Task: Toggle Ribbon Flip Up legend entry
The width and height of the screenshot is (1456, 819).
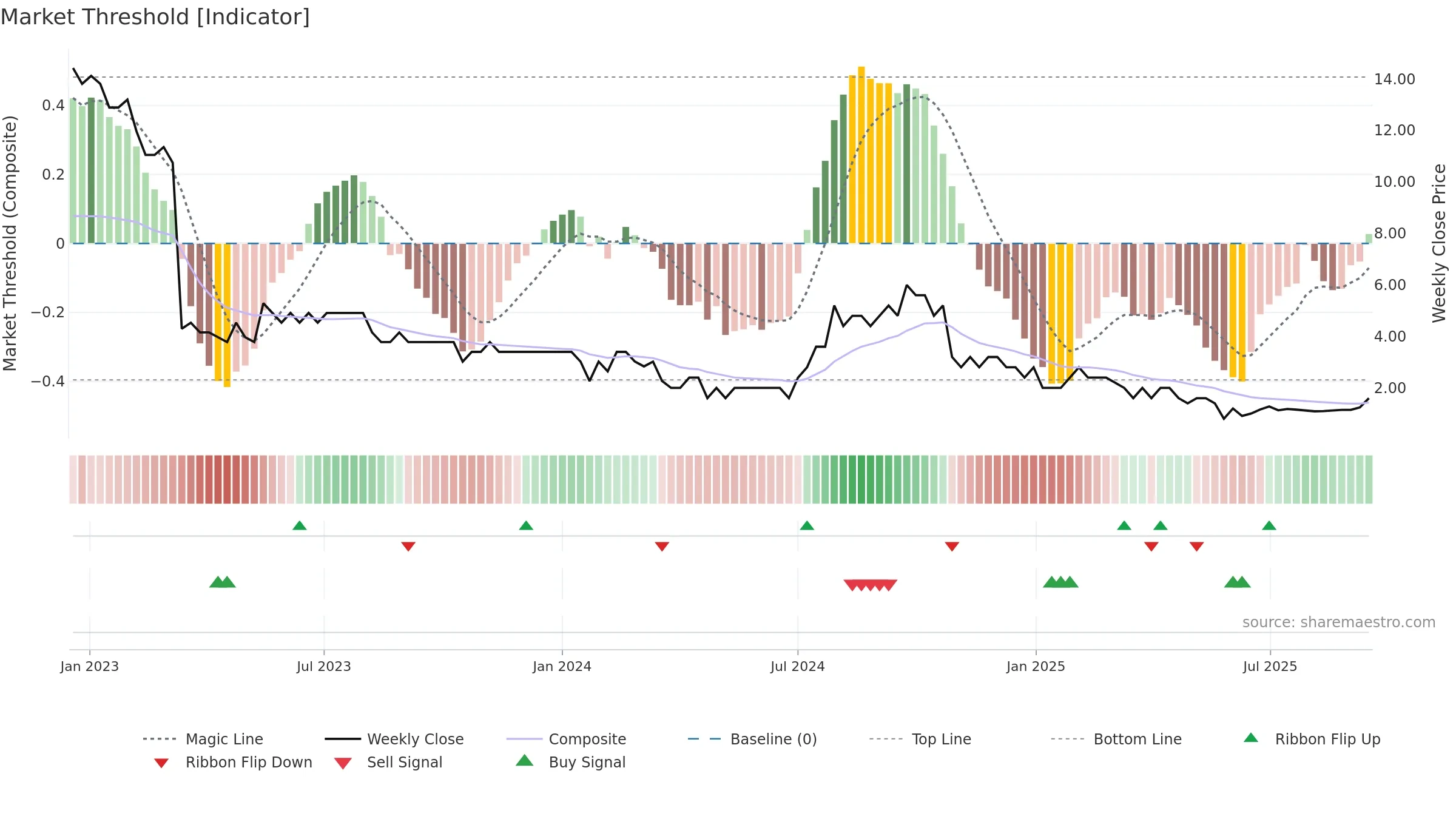Action: [1312, 739]
